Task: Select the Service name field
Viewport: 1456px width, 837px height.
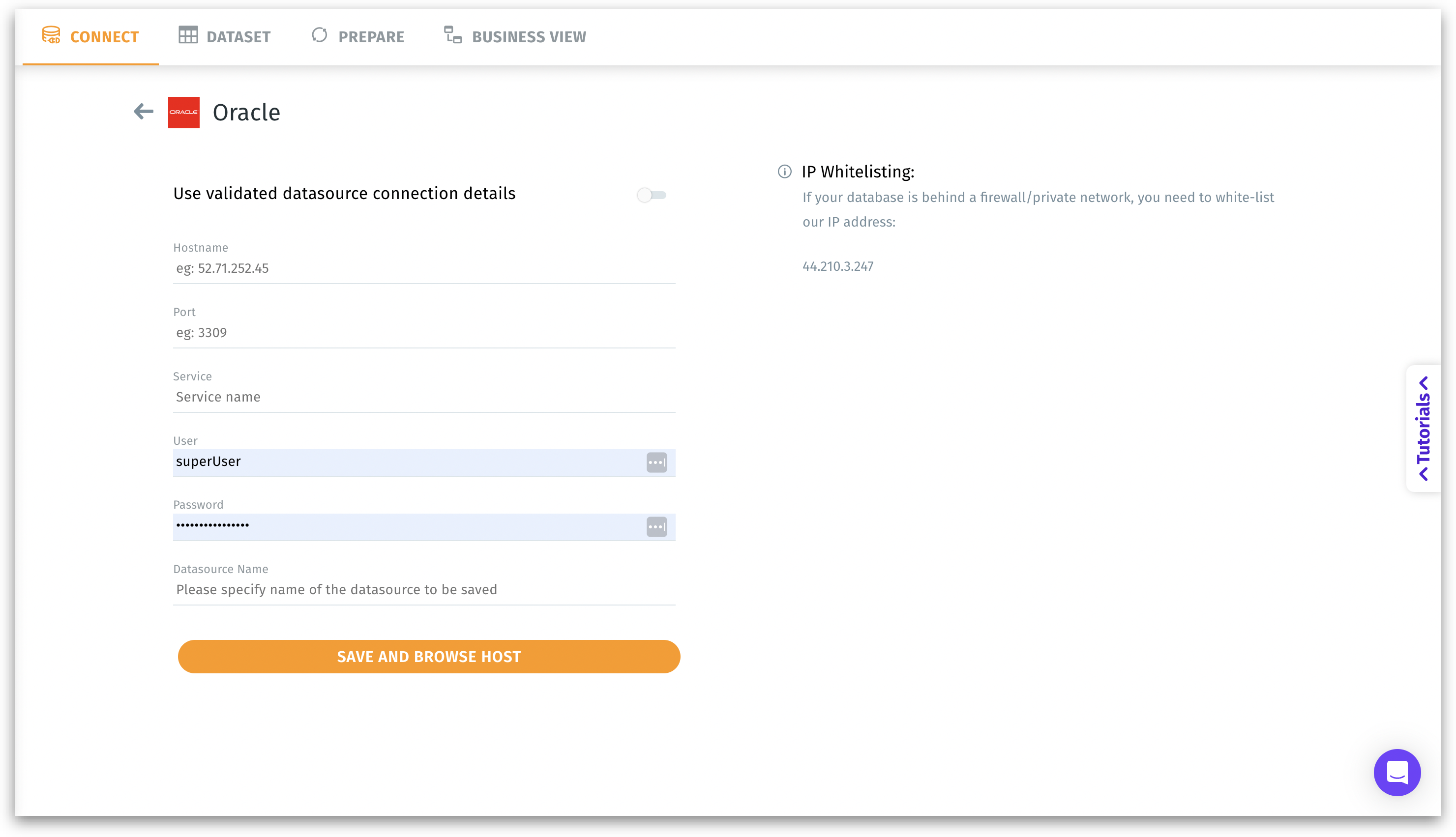Action: [x=424, y=397]
